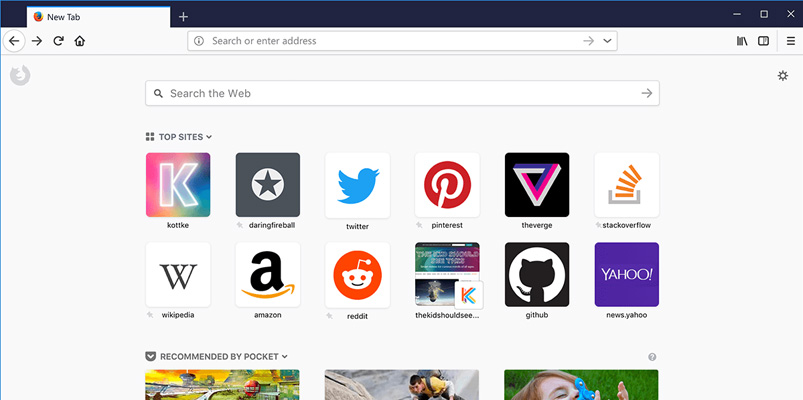Click the Pocket help question mark icon
This screenshot has width=803, height=400.
pyautogui.click(x=652, y=357)
